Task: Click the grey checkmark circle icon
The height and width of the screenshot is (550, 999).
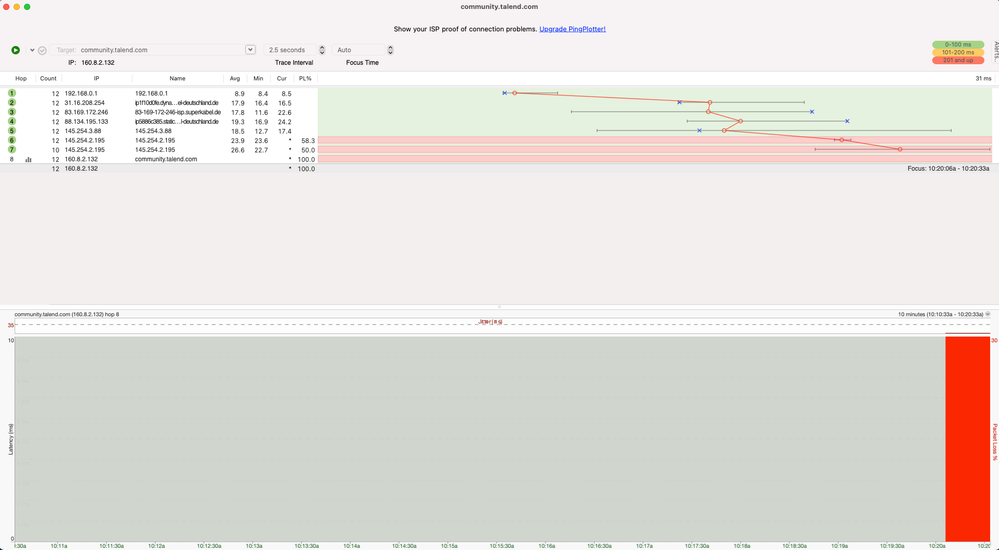Action: tap(42, 50)
